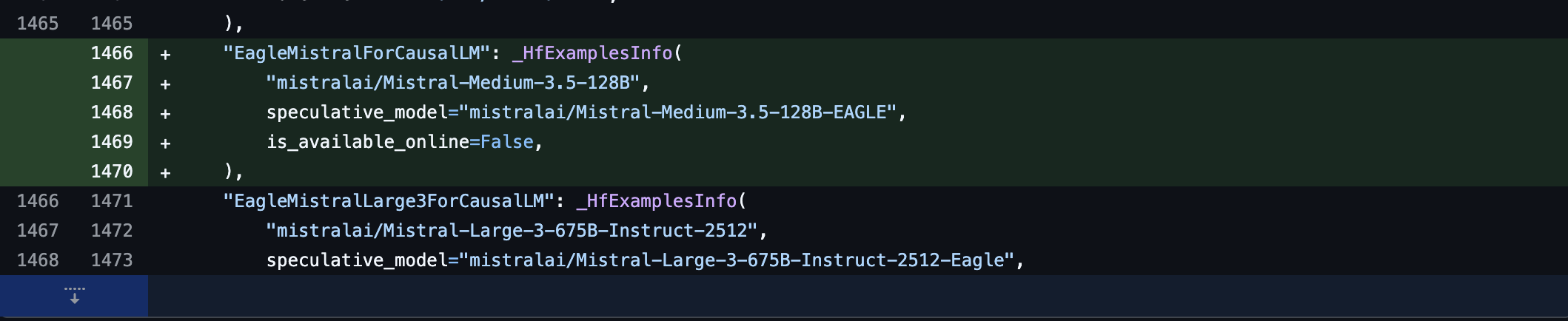
Task: Click old line number 1467
Action: 38,231
